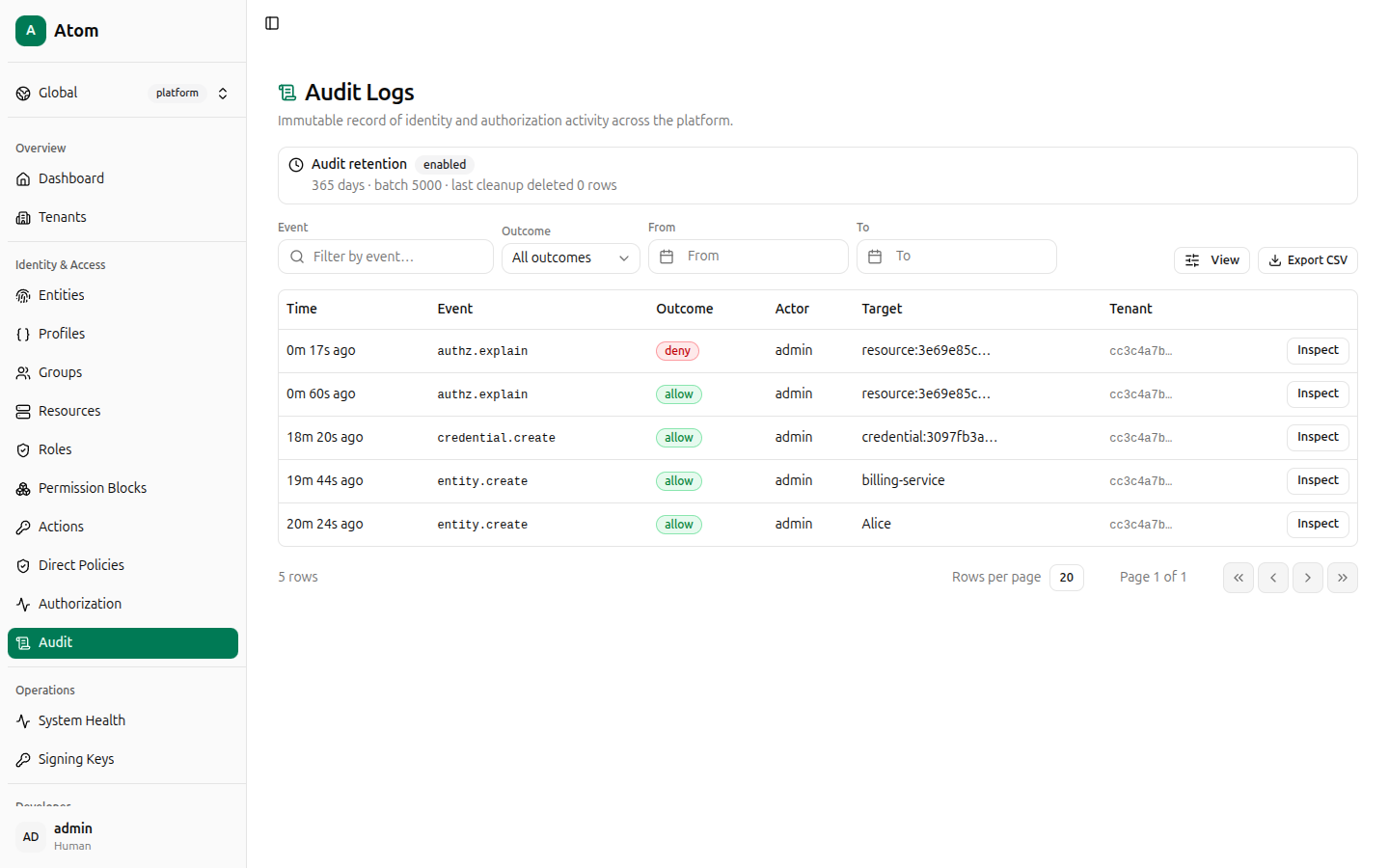Click the Dashboard home icon

[23, 179]
